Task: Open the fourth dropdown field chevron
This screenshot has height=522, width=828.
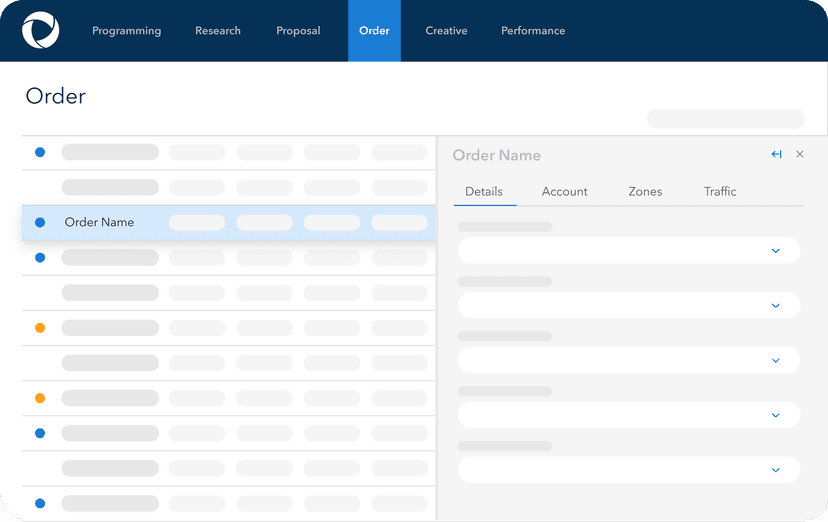Action: [x=775, y=415]
